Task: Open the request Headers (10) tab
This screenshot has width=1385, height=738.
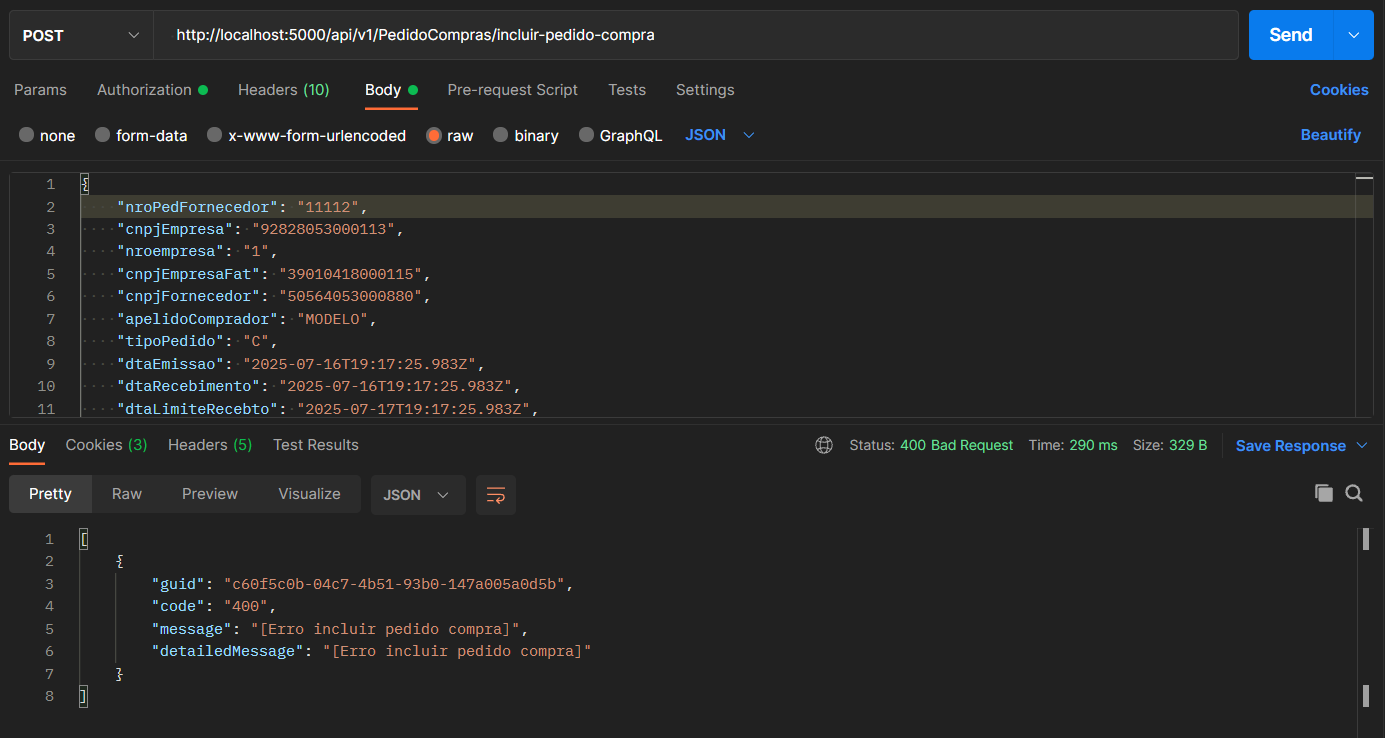Action: click(x=283, y=90)
